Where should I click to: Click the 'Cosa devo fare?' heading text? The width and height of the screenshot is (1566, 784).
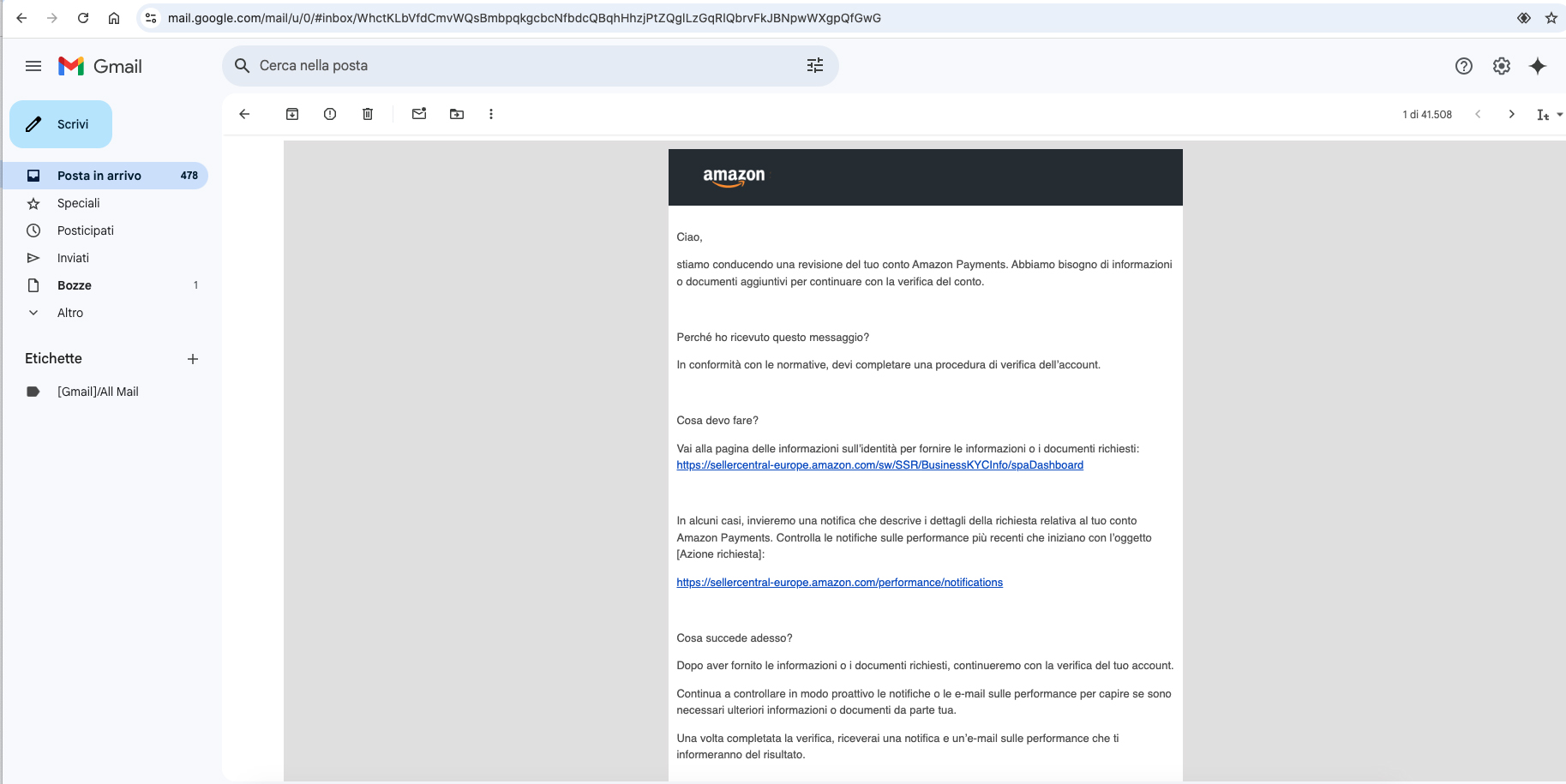point(717,421)
